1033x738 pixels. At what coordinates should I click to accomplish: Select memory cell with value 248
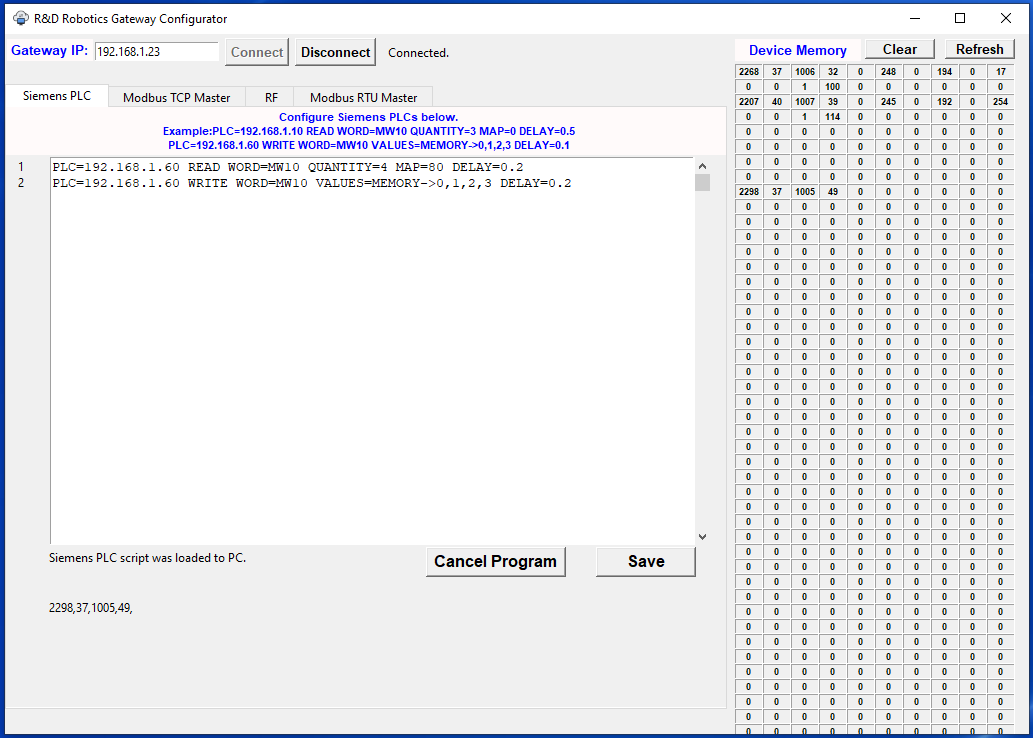[888, 72]
